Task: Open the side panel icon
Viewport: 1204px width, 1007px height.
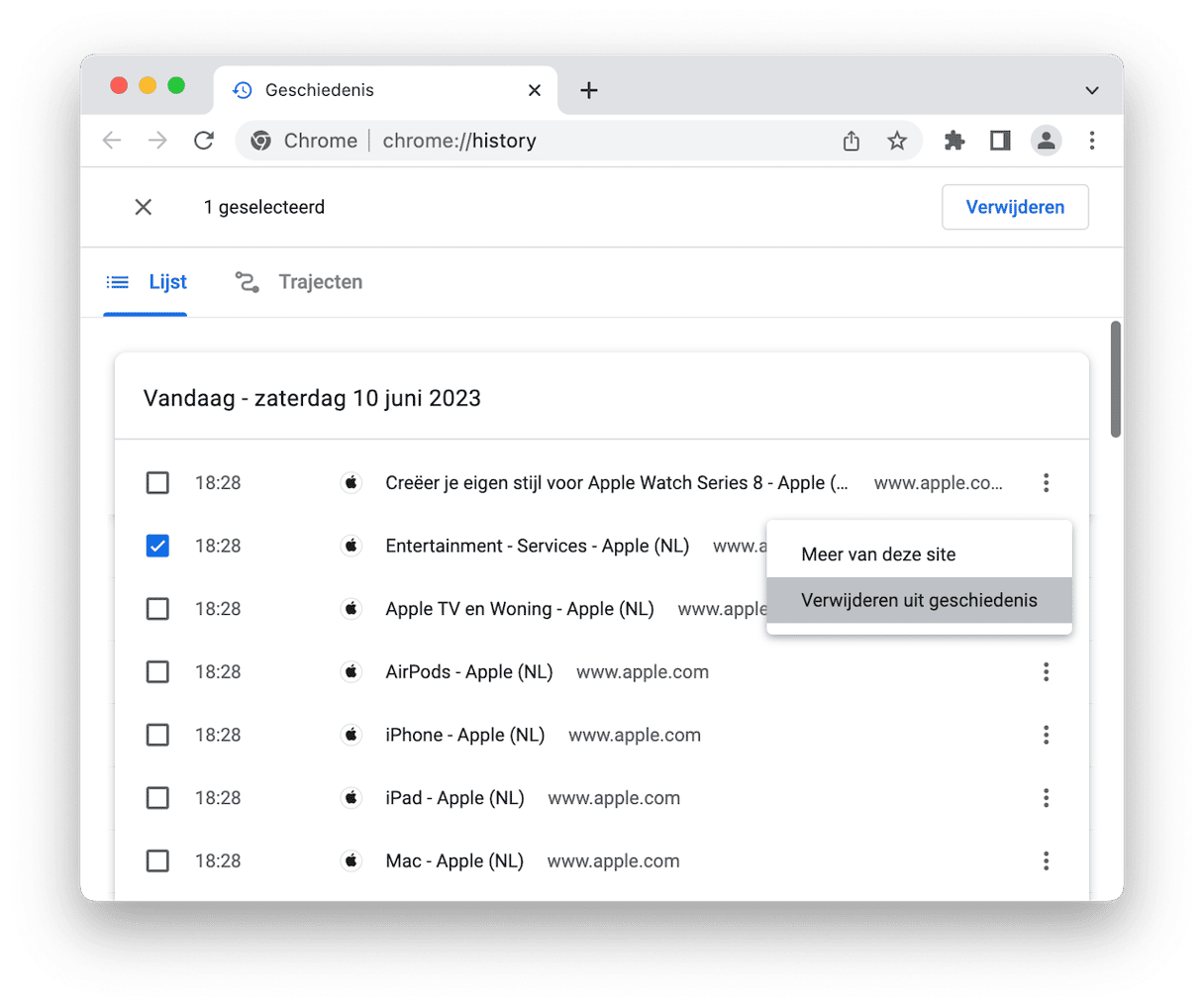Action: click(x=1000, y=141)
